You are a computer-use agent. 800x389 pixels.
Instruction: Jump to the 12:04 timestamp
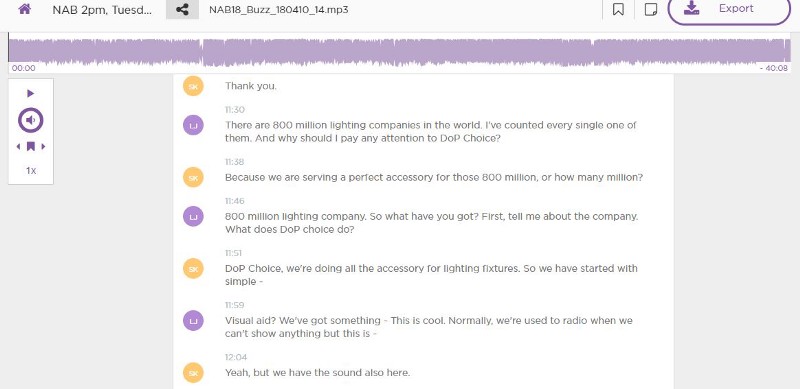(x=236, y=357)
